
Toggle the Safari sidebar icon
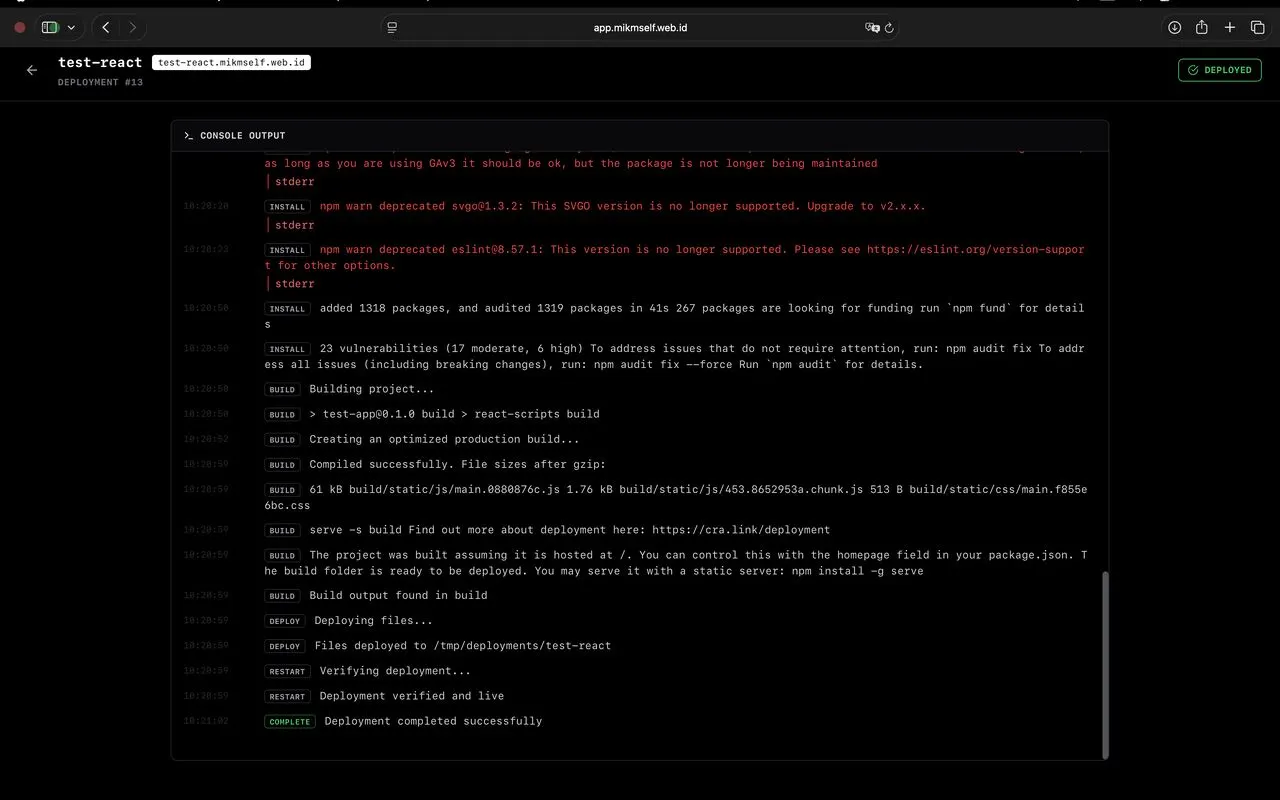click(50, 28)
